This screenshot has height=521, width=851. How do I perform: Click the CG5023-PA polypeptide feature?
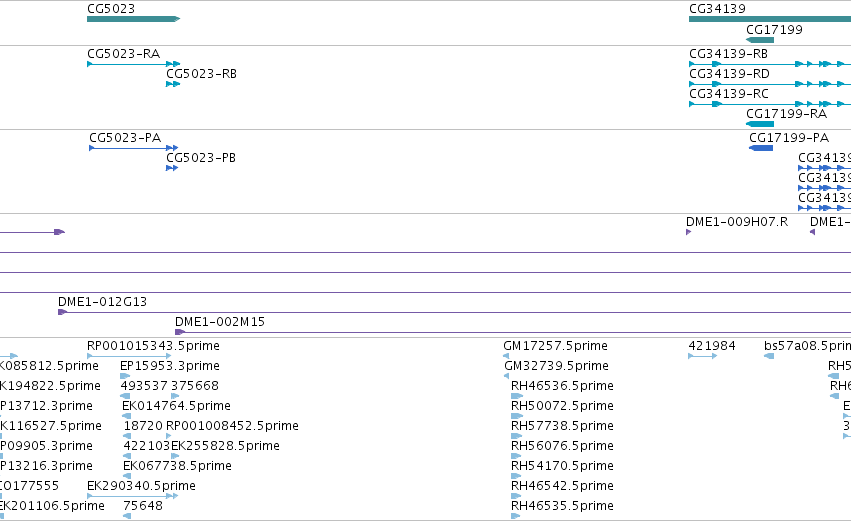point(134,148)
